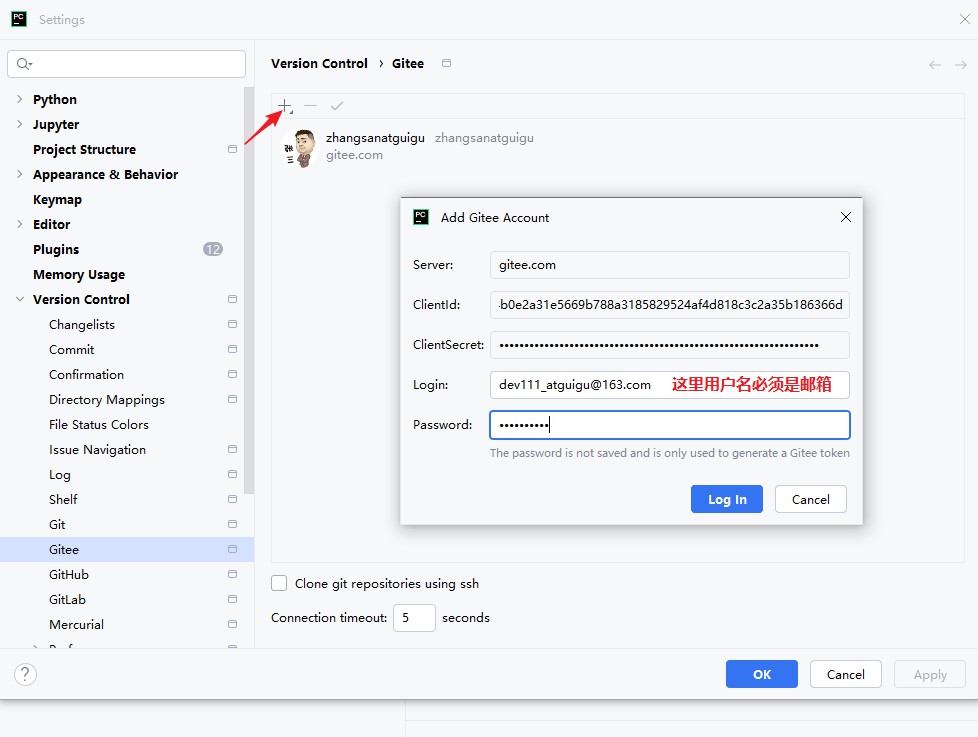The height and width of the screenshot is (737, 978).
Task: Click the project icon next to Mercurial
Action: (233, 624)
